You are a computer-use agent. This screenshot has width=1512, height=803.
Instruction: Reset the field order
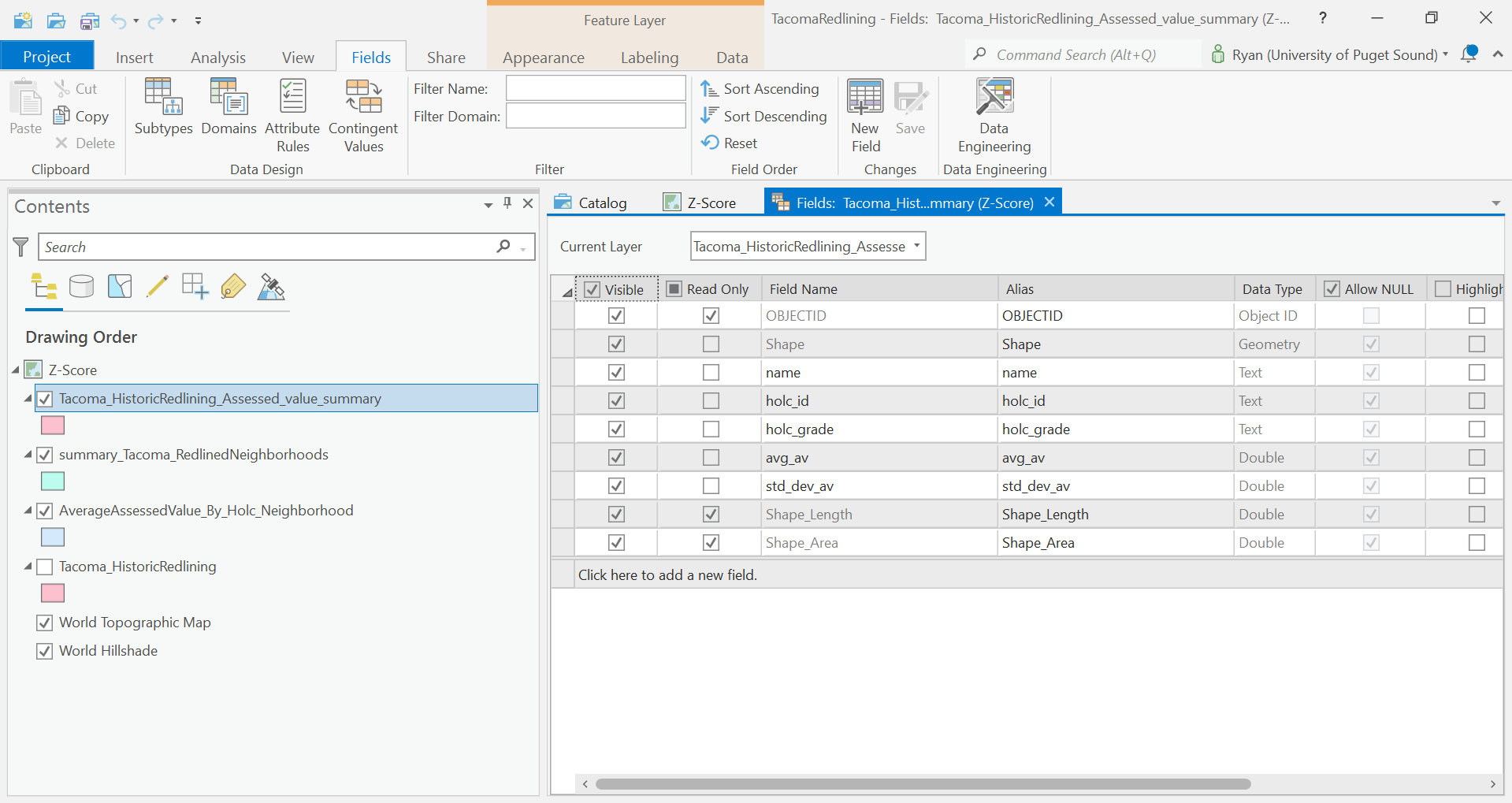(x=730, y=143)
